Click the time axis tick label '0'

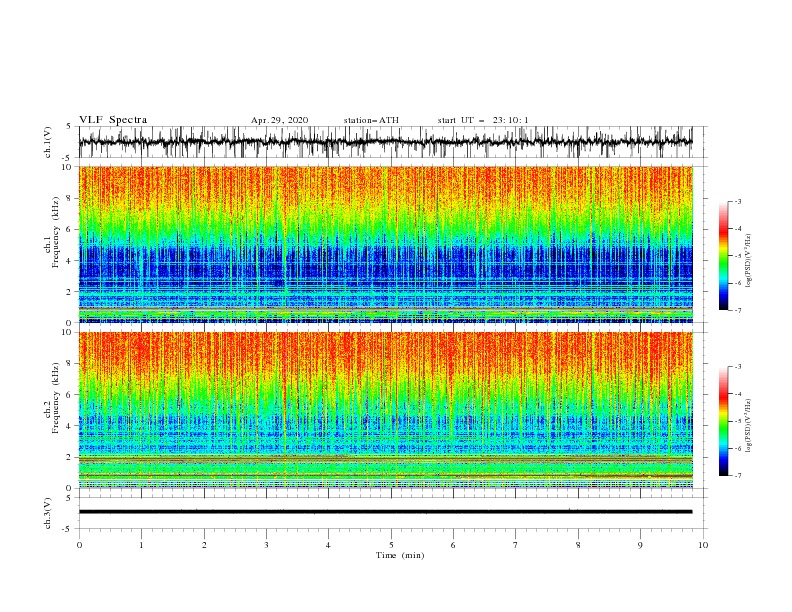[79, 545]
